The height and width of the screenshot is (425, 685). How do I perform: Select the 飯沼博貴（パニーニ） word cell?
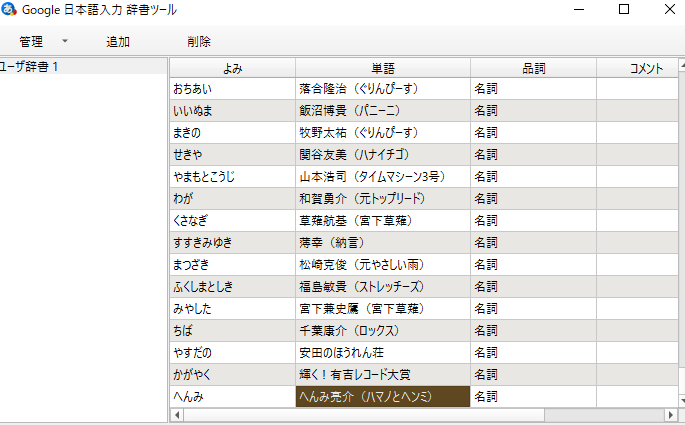point(383,111)
